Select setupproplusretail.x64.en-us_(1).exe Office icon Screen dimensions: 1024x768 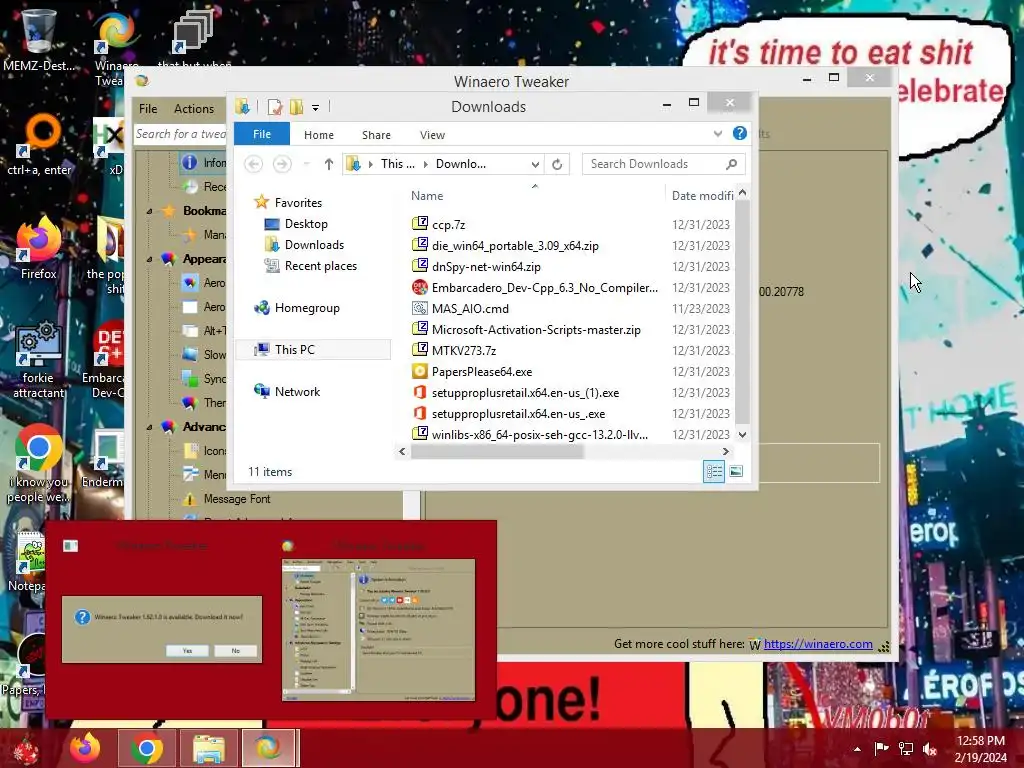tap(420, 392)
